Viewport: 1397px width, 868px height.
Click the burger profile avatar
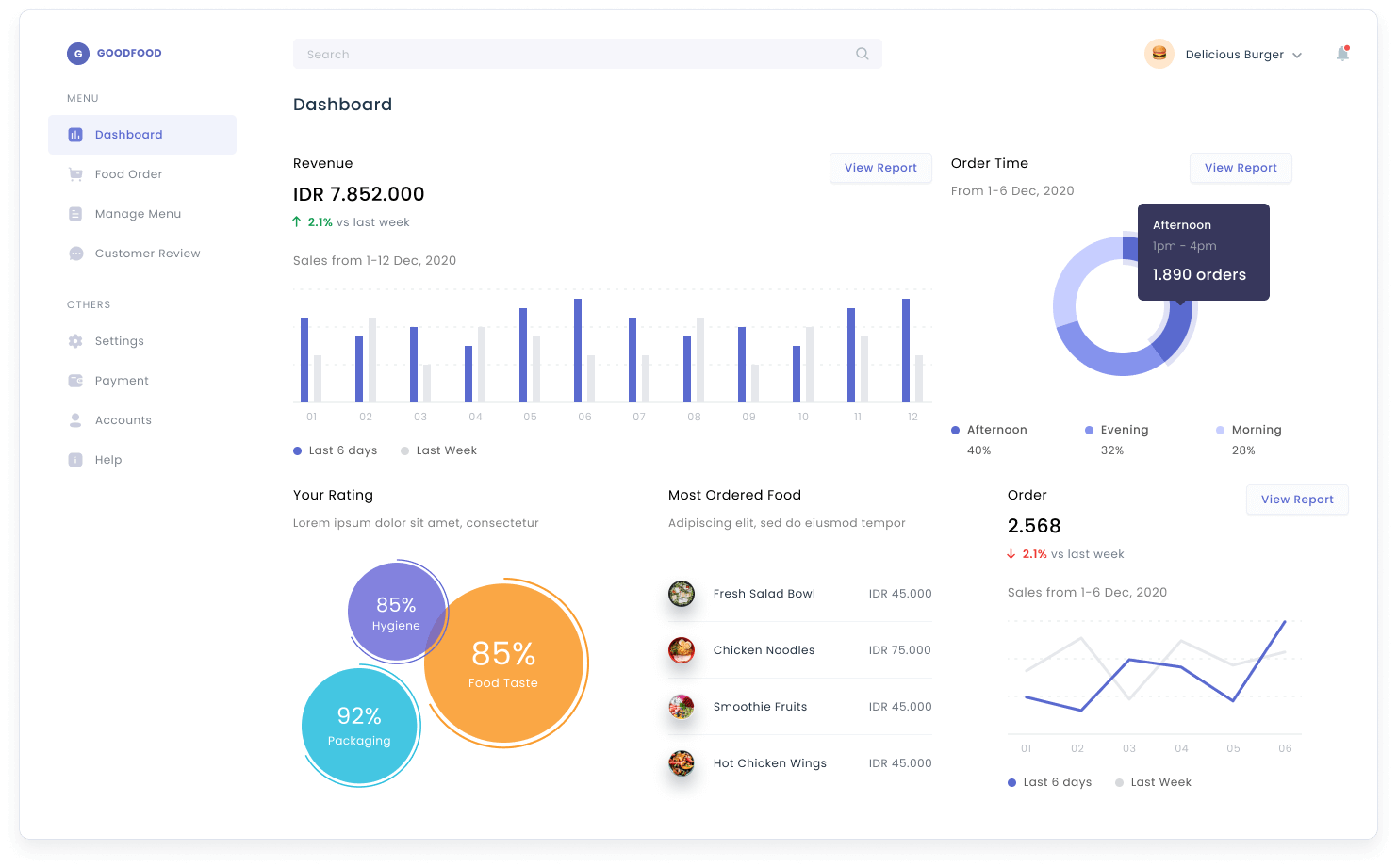(x=1159, y=55)
